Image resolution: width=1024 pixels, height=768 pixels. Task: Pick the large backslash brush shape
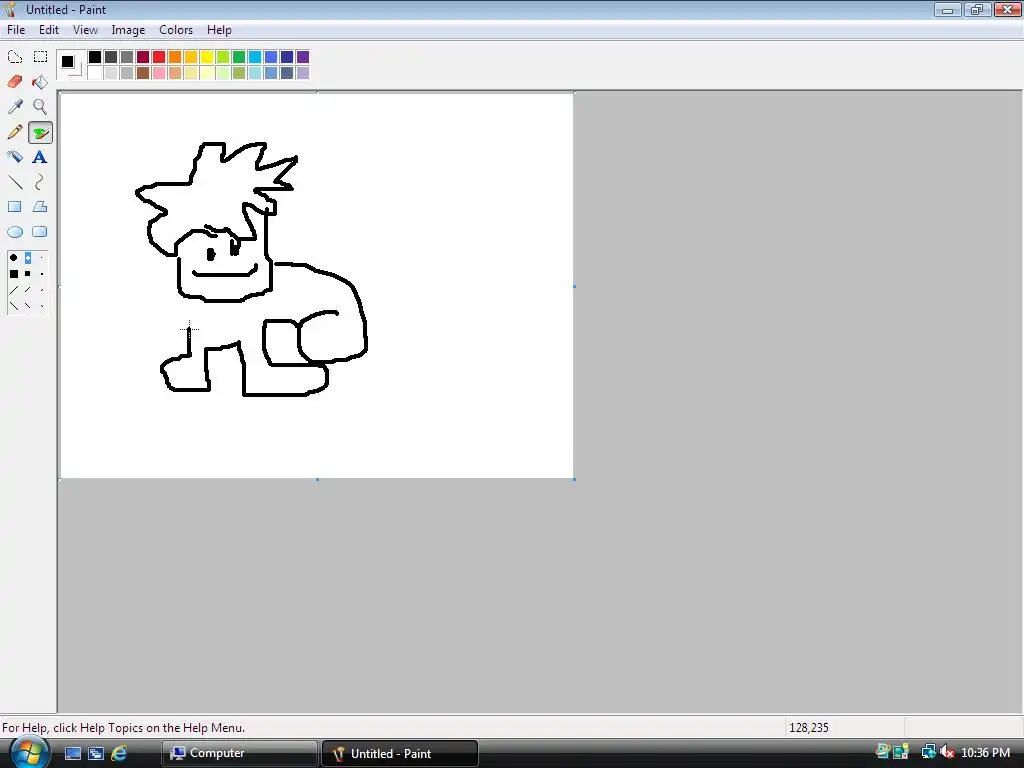tap(14, 306)
